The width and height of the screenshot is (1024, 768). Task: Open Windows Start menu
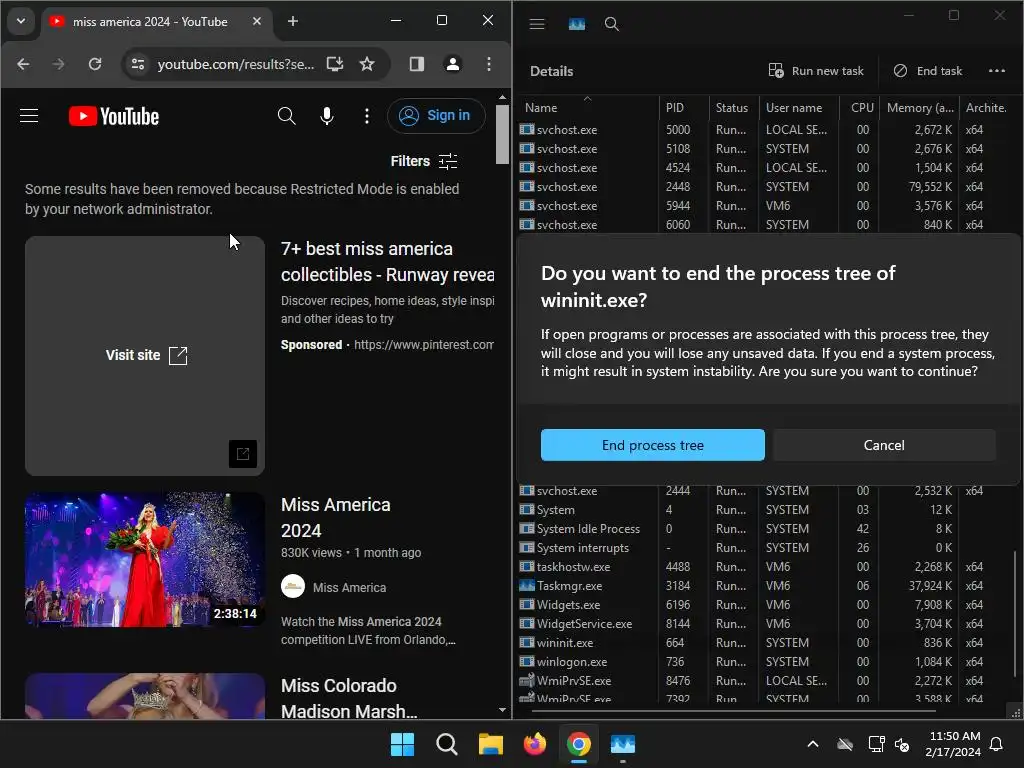(x=402, y=744)
